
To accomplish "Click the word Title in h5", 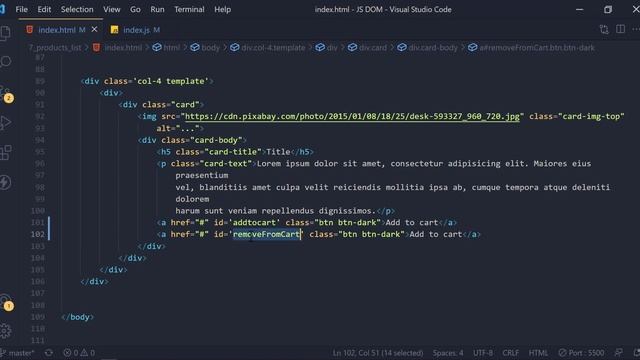I will point(278,152).
